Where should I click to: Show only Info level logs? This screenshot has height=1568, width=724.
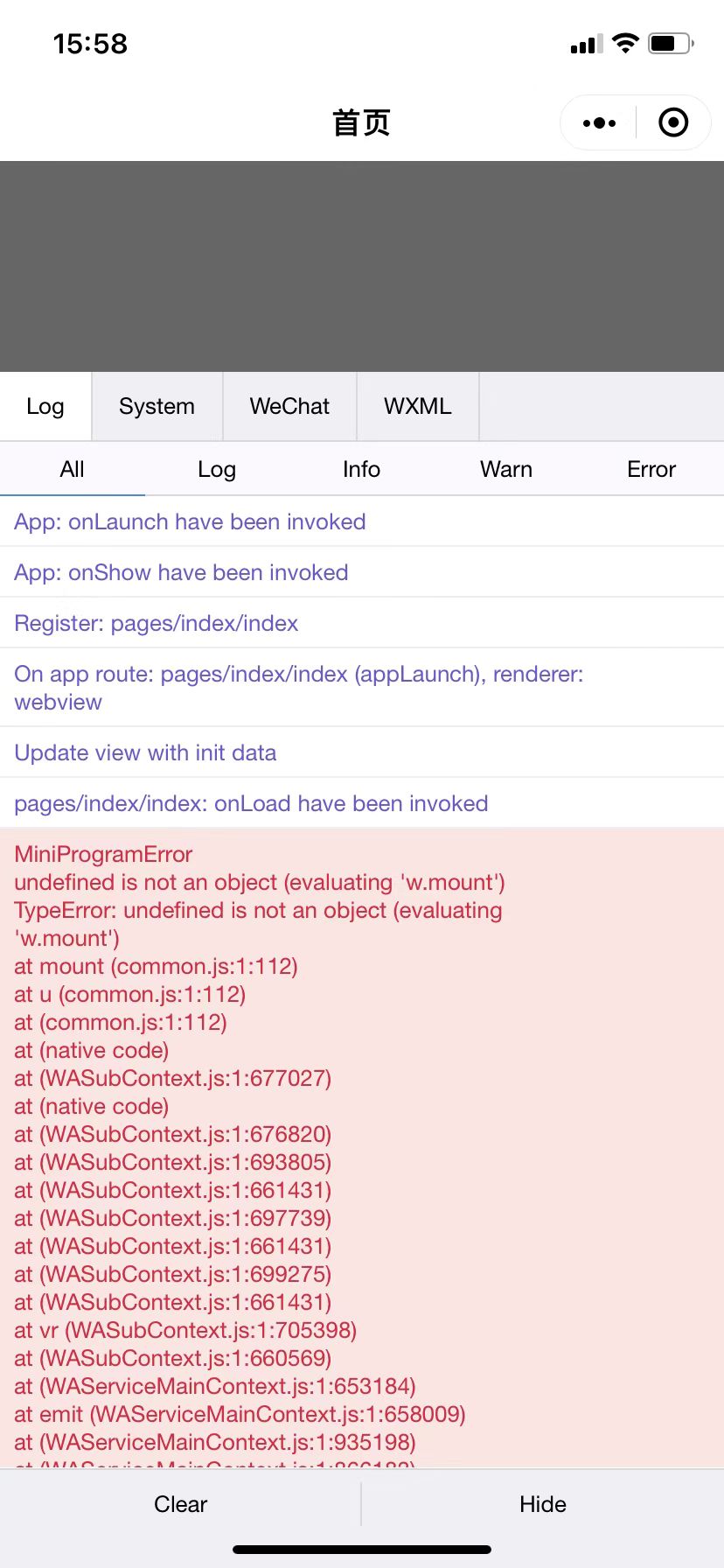tap(361, 469)
